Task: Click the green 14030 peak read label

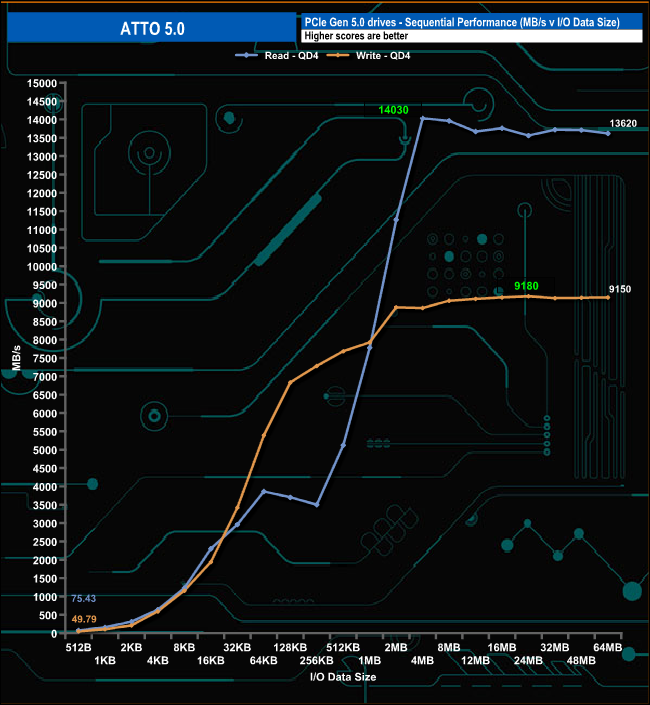Action: (x=395, y=108)
